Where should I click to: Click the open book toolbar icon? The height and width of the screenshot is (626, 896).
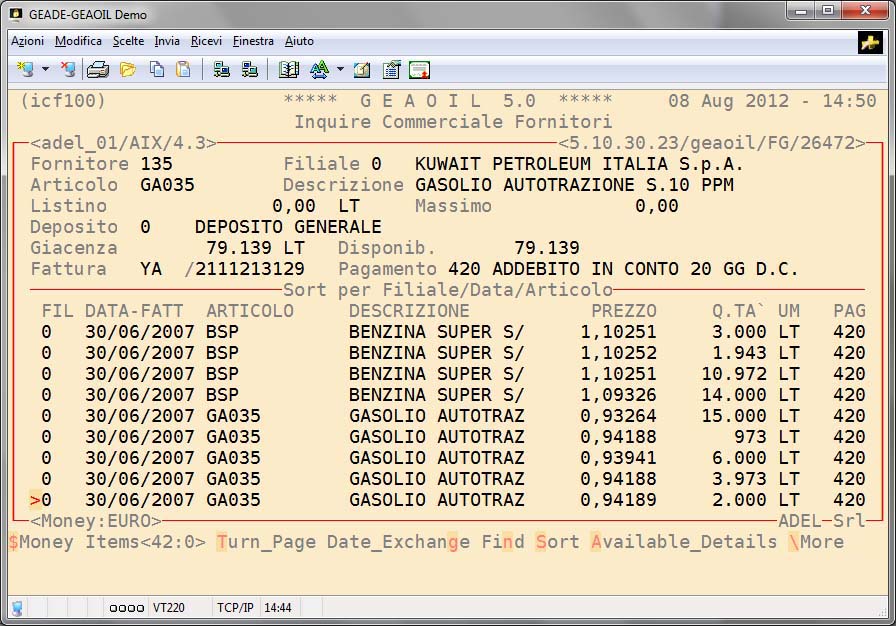pos(289,69)
